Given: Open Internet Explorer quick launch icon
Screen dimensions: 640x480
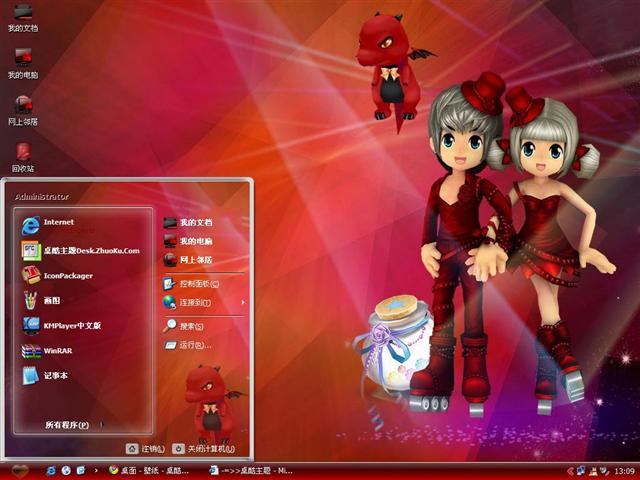Looking at the screenshot, I should click(51, 471).
